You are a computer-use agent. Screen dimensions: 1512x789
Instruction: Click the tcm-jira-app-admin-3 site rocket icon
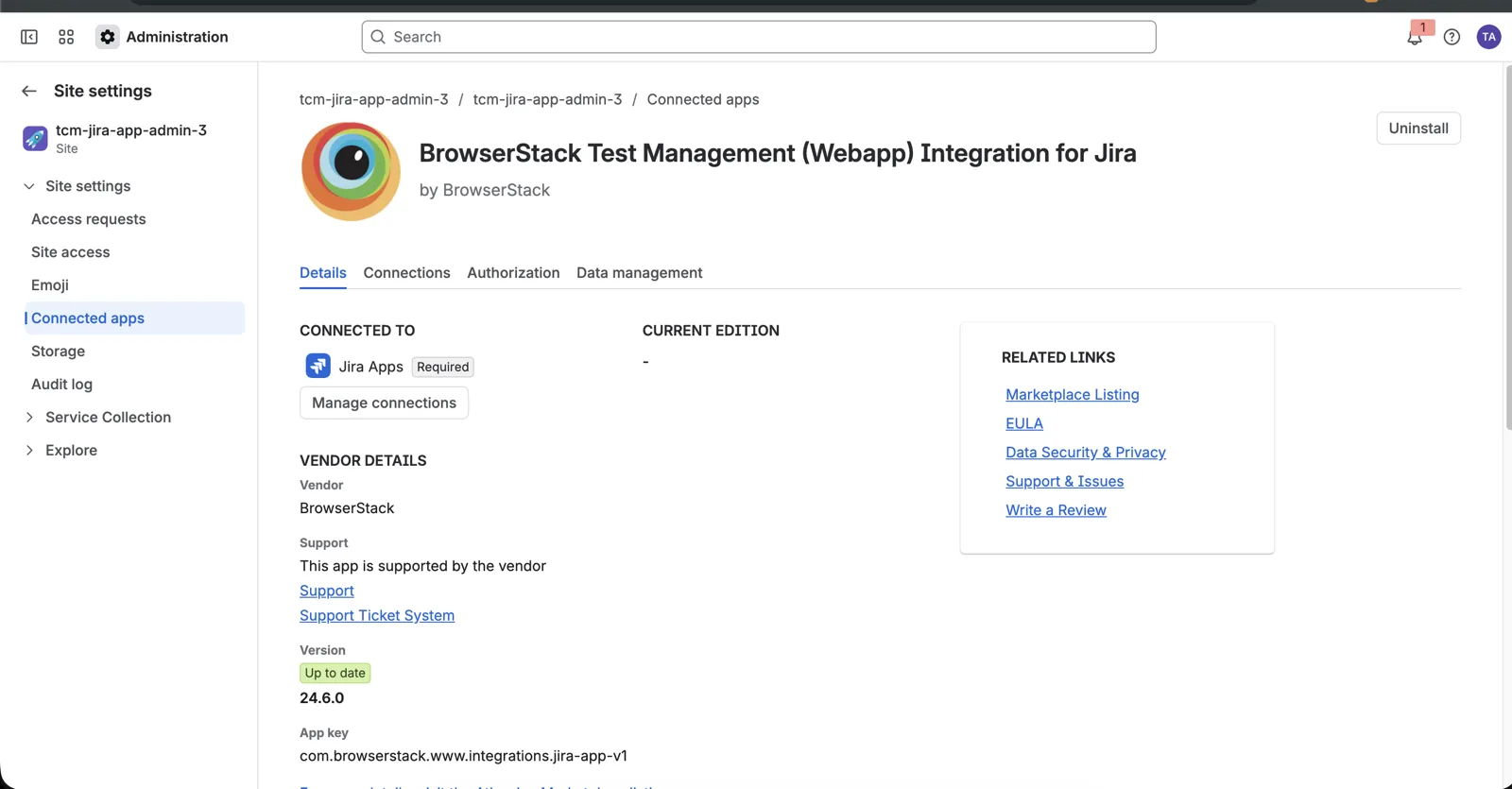35,139
